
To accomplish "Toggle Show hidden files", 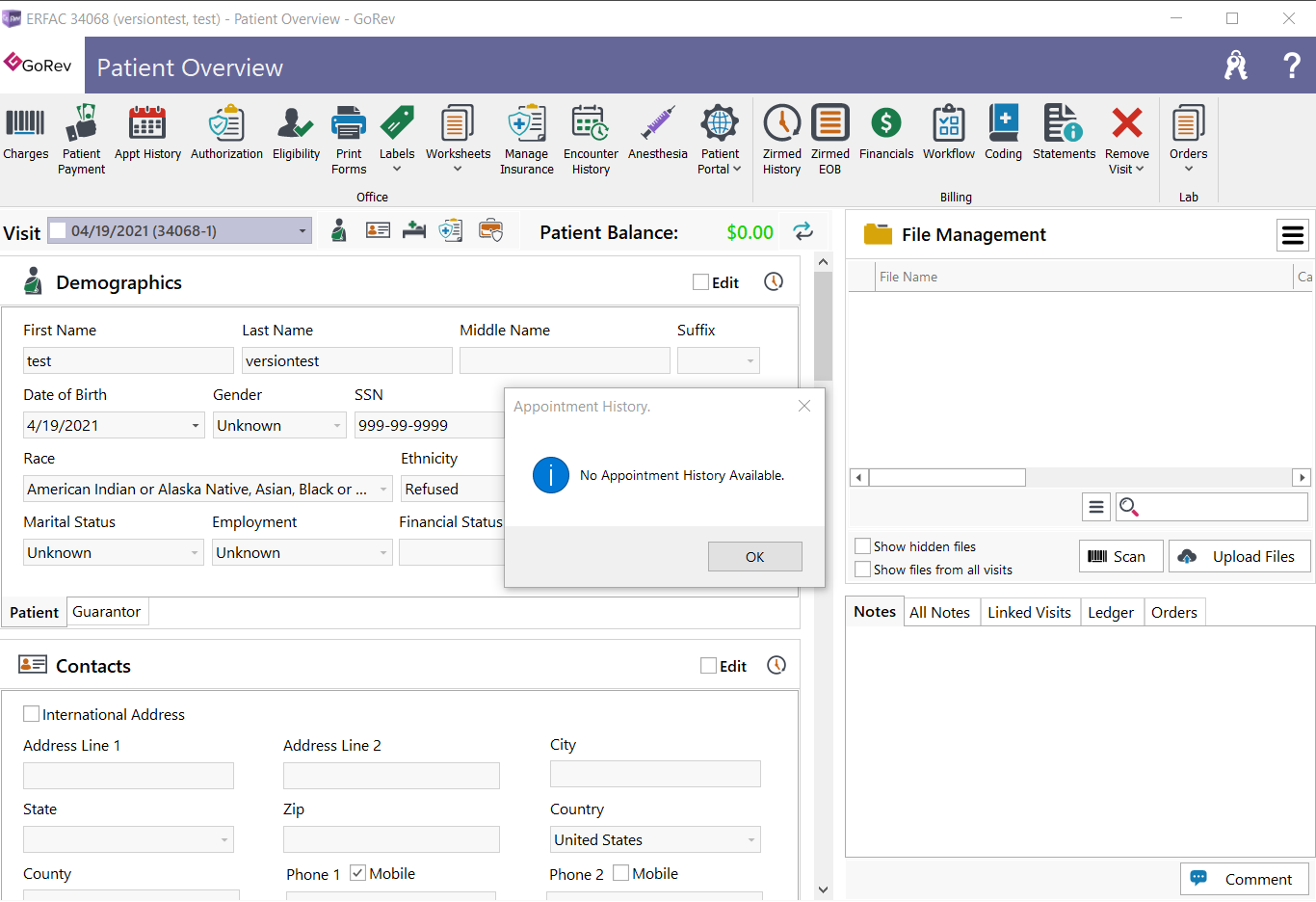I will pos(863,546).
